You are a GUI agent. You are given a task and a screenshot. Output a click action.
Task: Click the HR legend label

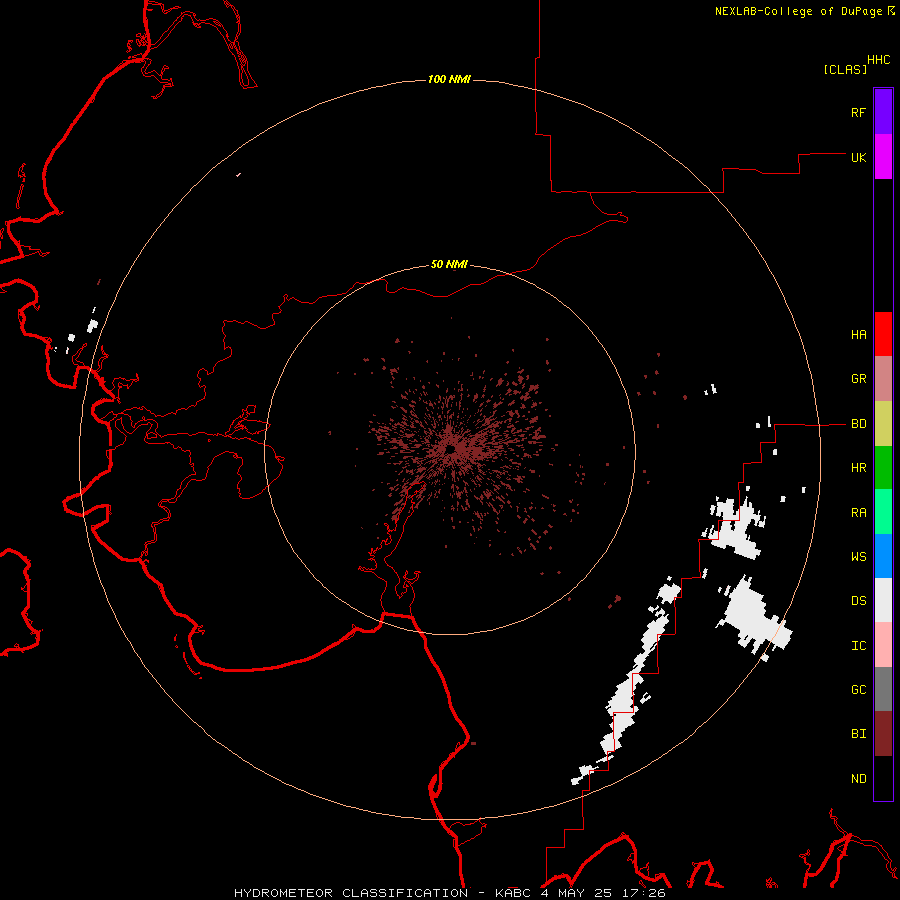pyautogui.click(x=858, y=468)
